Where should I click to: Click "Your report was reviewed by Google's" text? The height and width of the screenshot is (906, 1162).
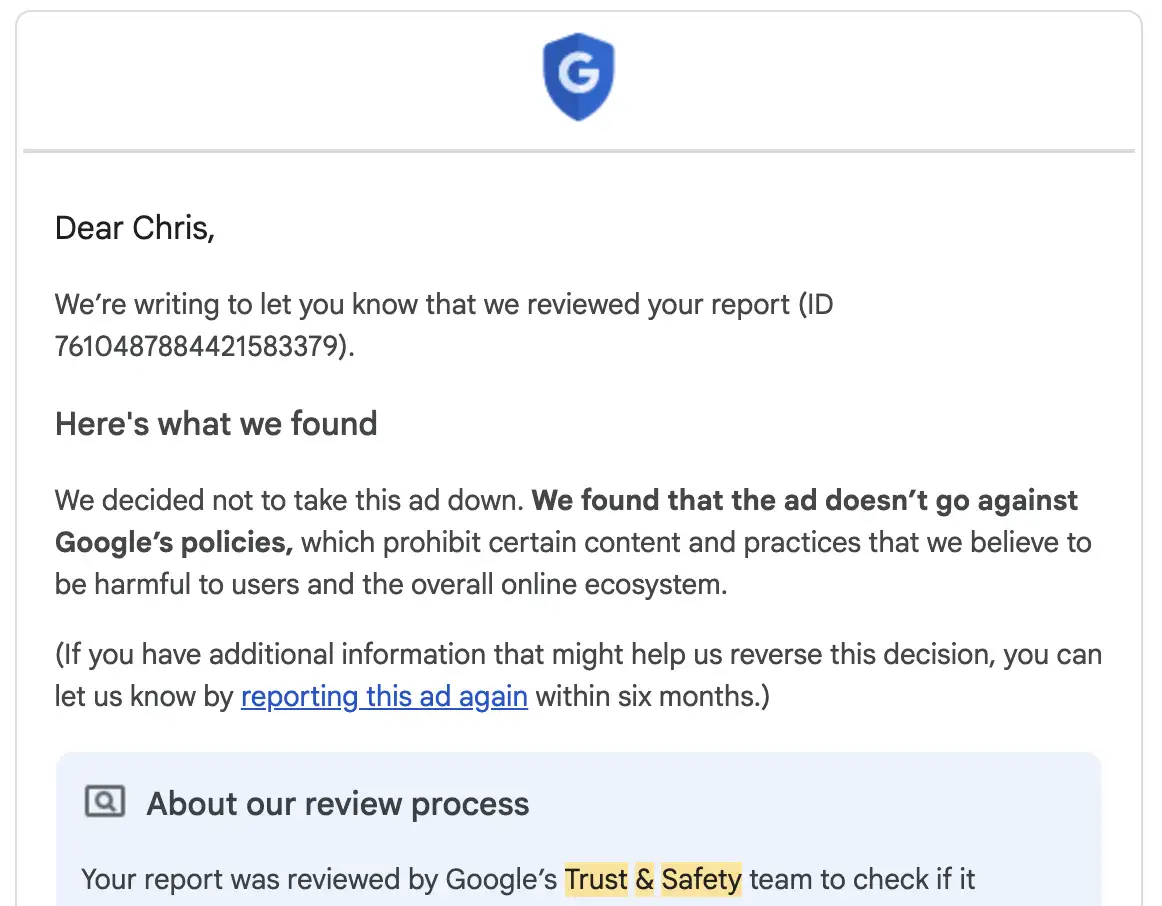[319, 879]
